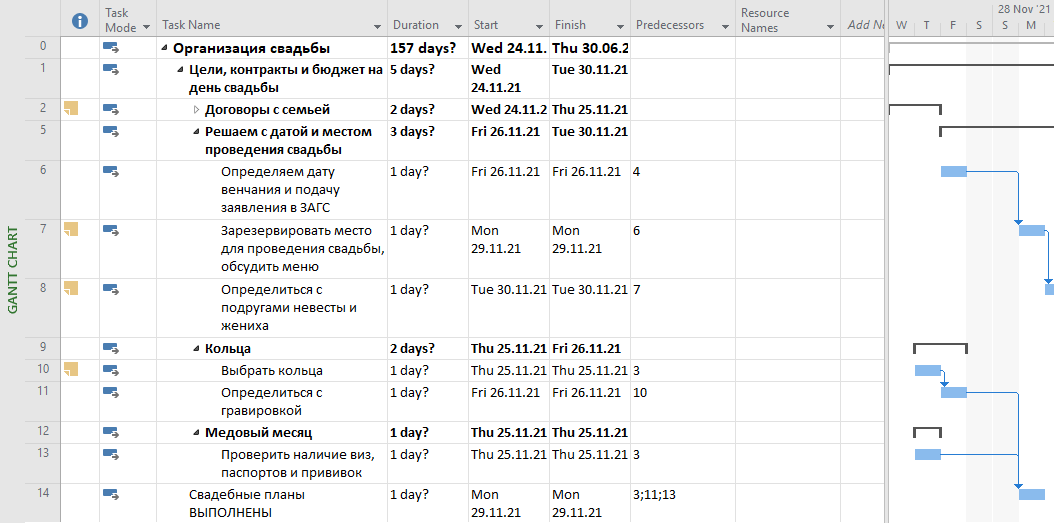Click the task mode icon on row 10
Viewport: 1054px width, 523px height.
[x=111, y=370]
